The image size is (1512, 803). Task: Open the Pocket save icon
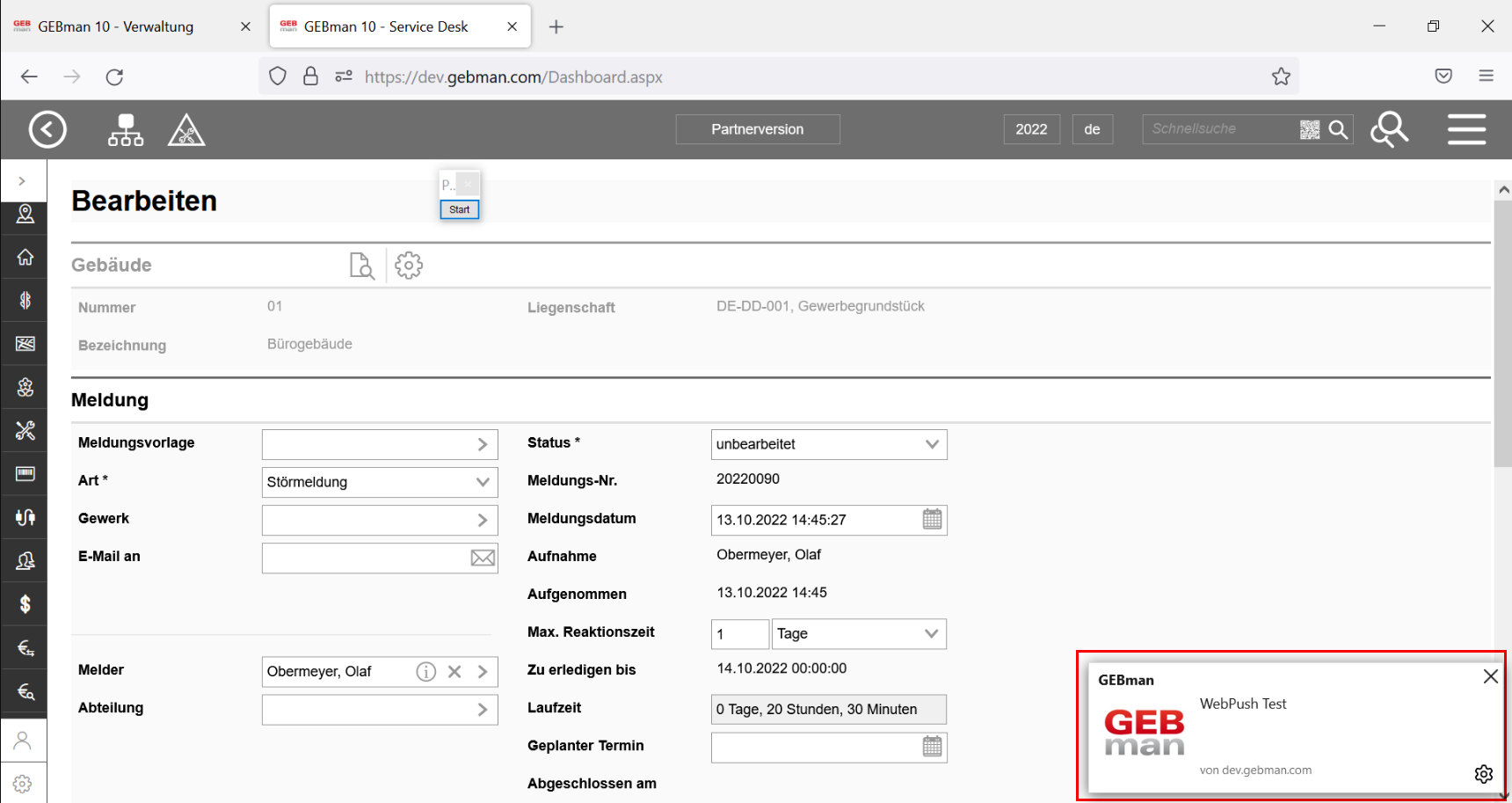(x=1443, y=77)
